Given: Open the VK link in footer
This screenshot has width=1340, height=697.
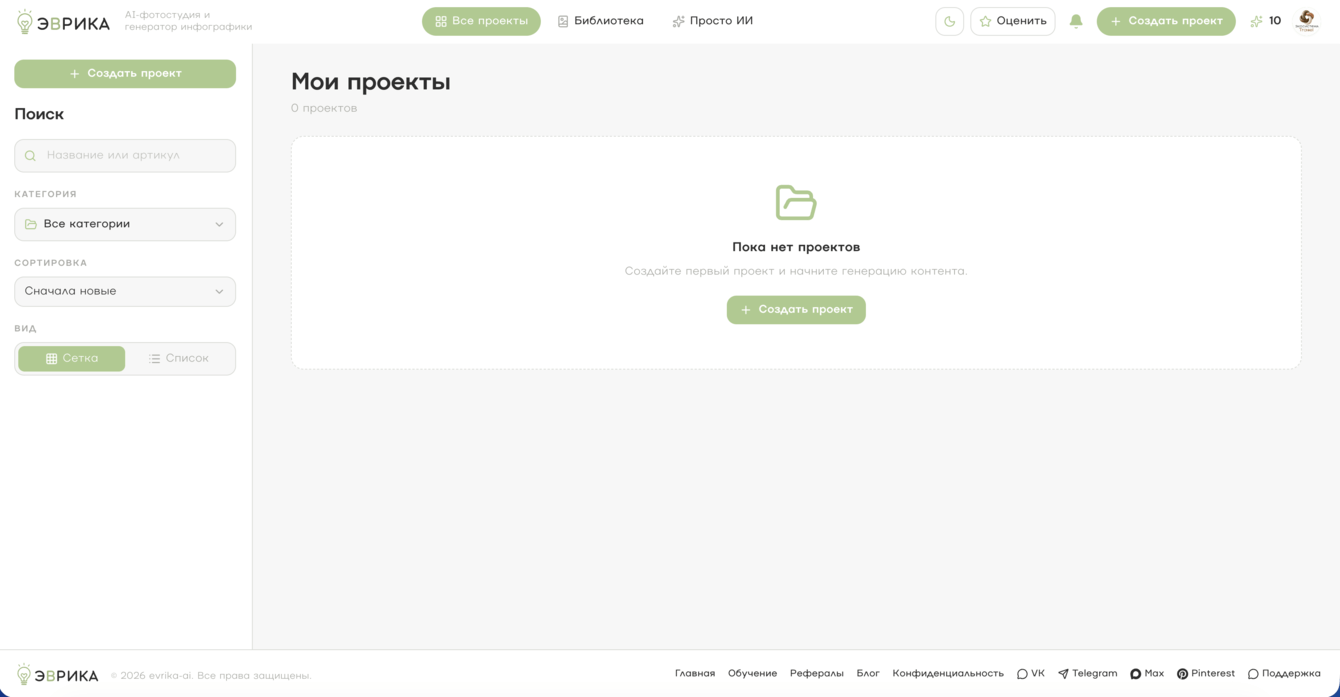Looking at the screenshot, I should click(x=1030, y=674).
